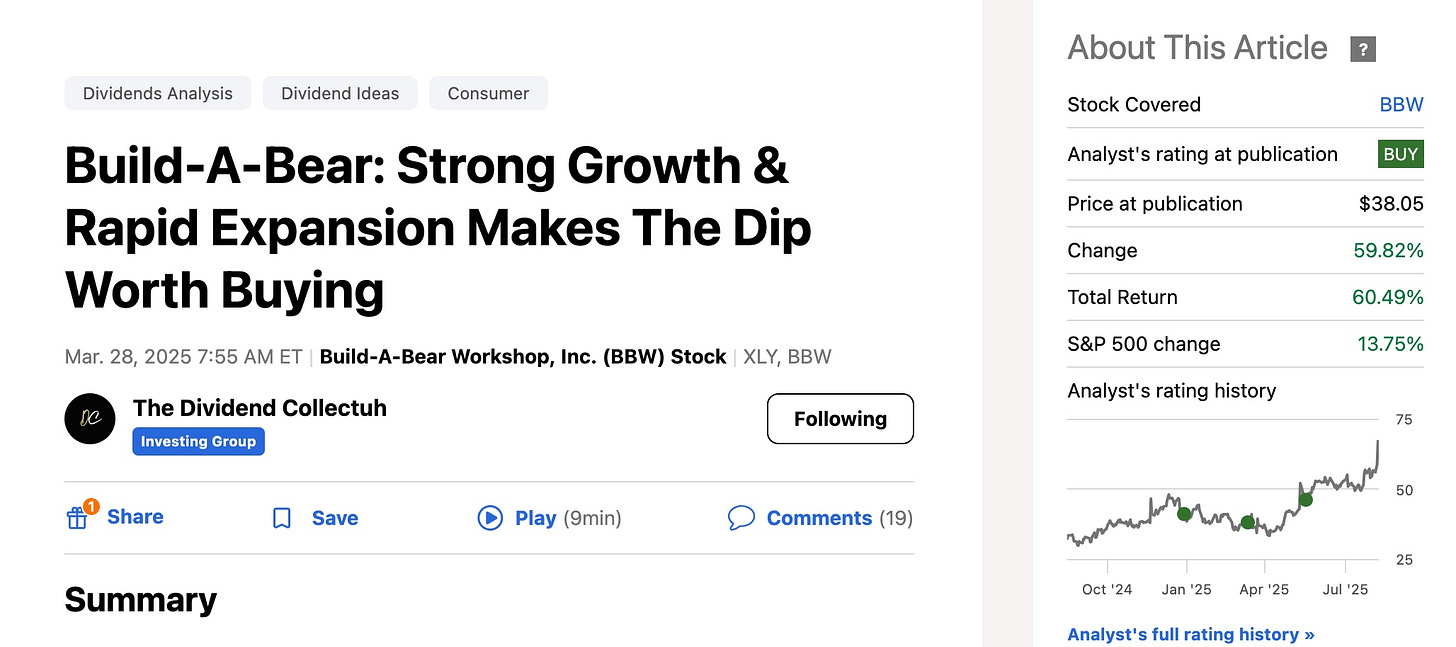Click the comments speech bubble icon
Screen dimensions: 1456x647
(741, 518)
